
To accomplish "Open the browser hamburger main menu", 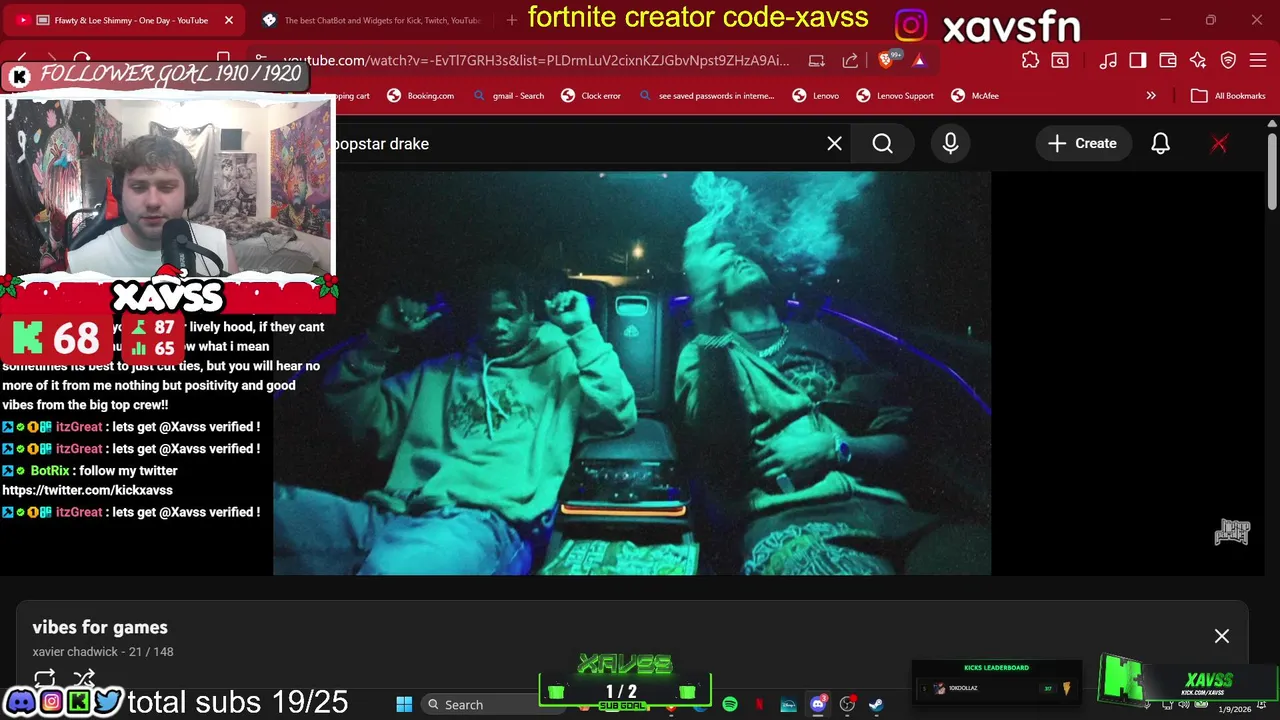I will [x=1258, y=61].
